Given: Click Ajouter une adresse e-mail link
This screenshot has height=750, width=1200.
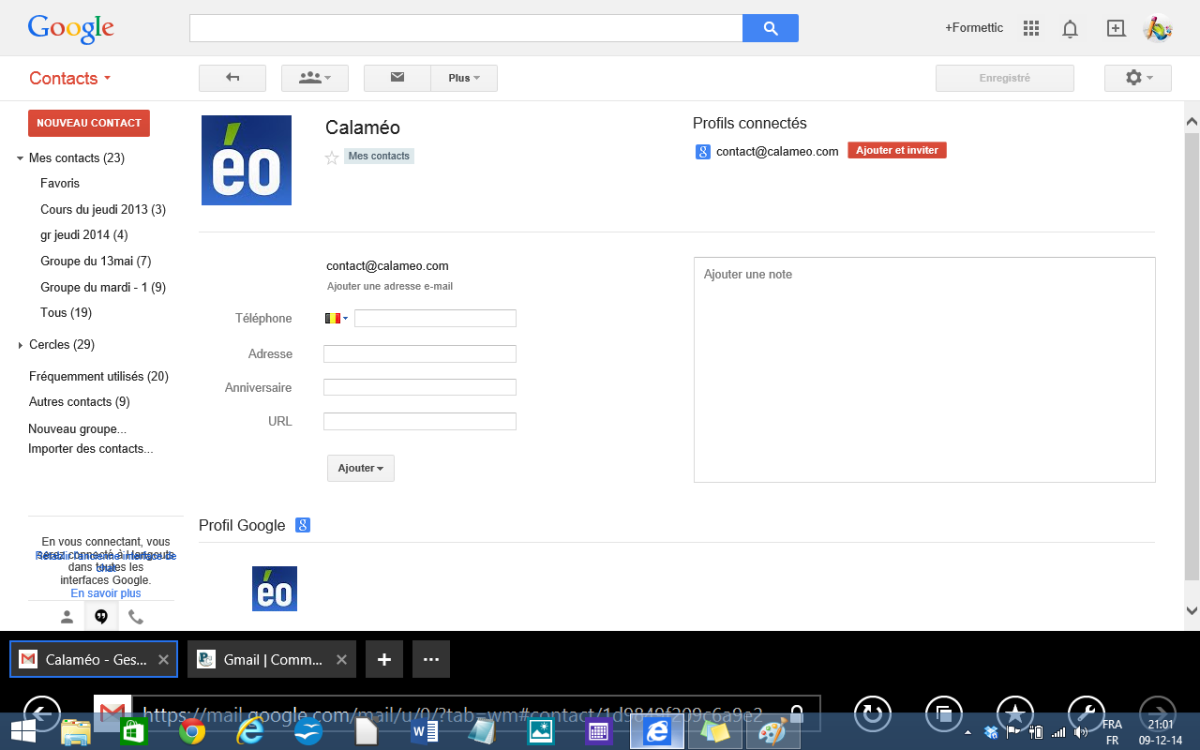Looking at the screenshot, I should [390, 286].
